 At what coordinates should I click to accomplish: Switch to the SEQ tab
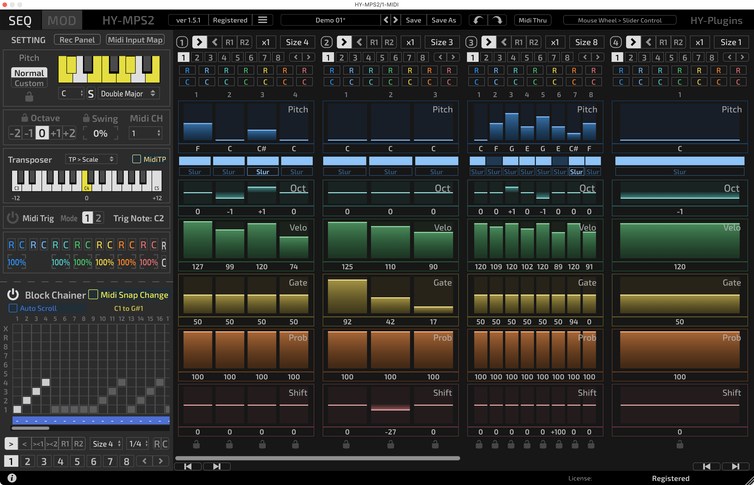coord(21,20)
